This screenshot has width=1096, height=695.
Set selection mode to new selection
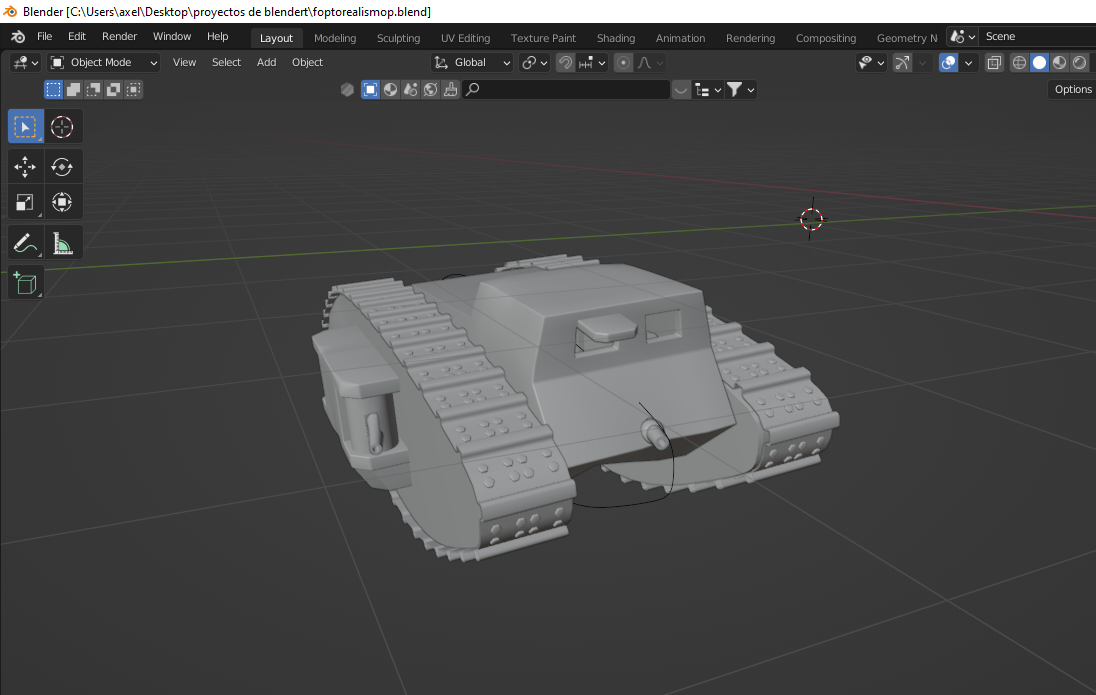pyautogui.click(x=53, y=89)
